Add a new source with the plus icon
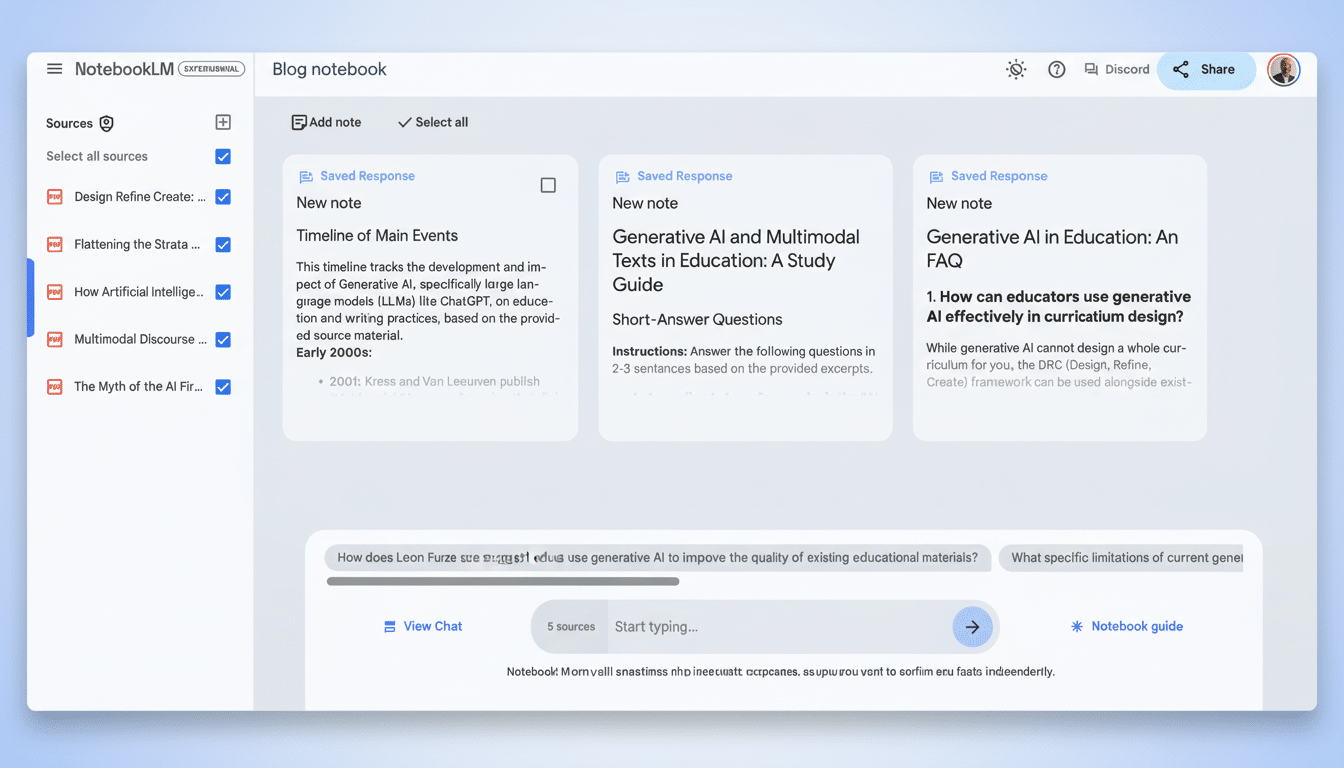This screenshot has height=768, width=1344. (x=223, y=122)
